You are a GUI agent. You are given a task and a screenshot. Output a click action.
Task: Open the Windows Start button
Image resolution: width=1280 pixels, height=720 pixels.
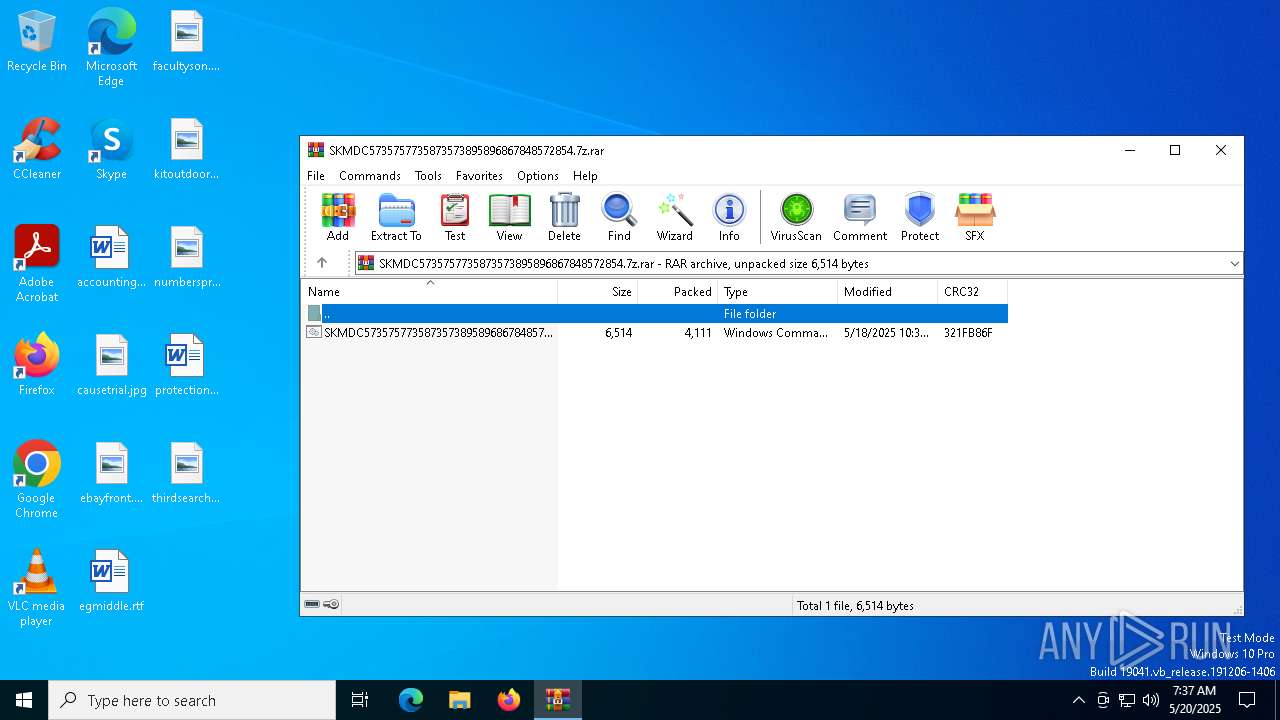click(24, 700)
